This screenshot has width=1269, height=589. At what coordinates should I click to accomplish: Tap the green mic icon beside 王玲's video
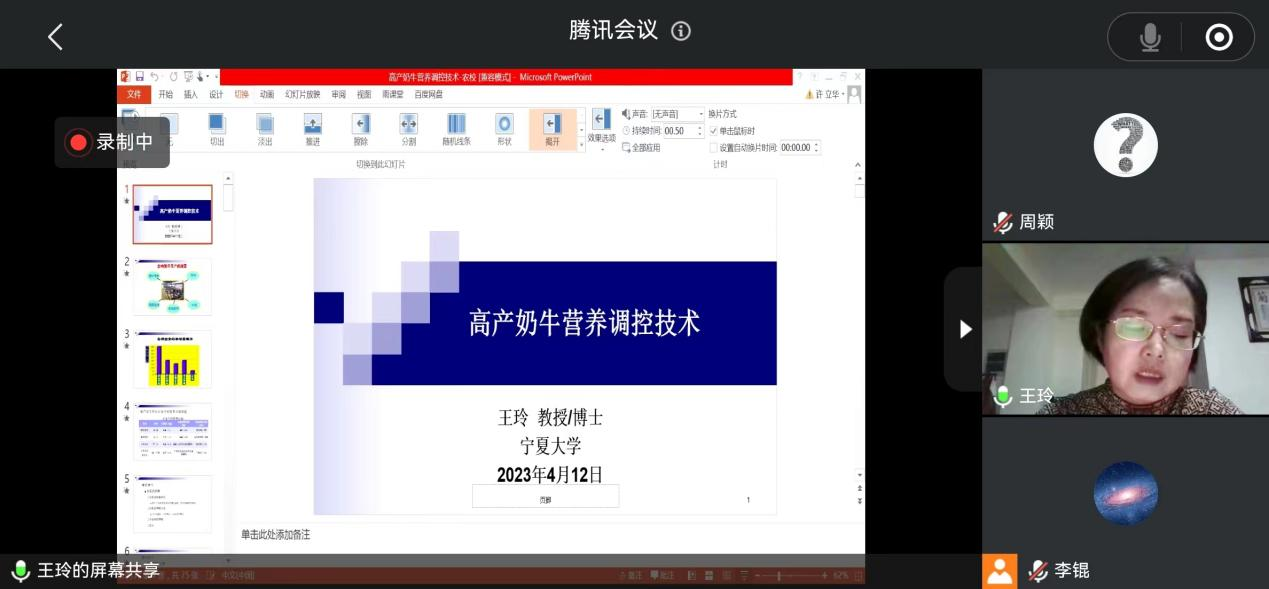pos(1003,396)
